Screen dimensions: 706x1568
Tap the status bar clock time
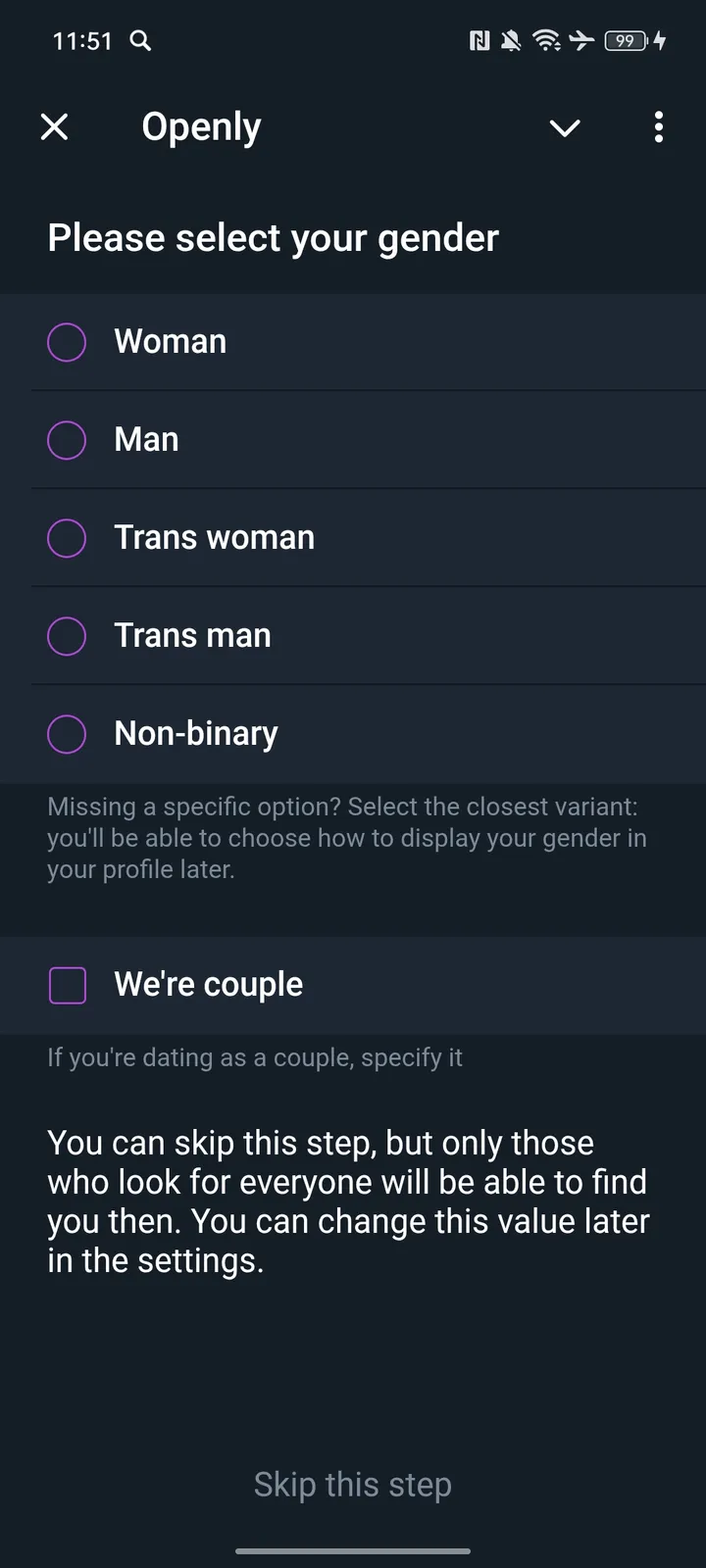click(x=82, y=41)
